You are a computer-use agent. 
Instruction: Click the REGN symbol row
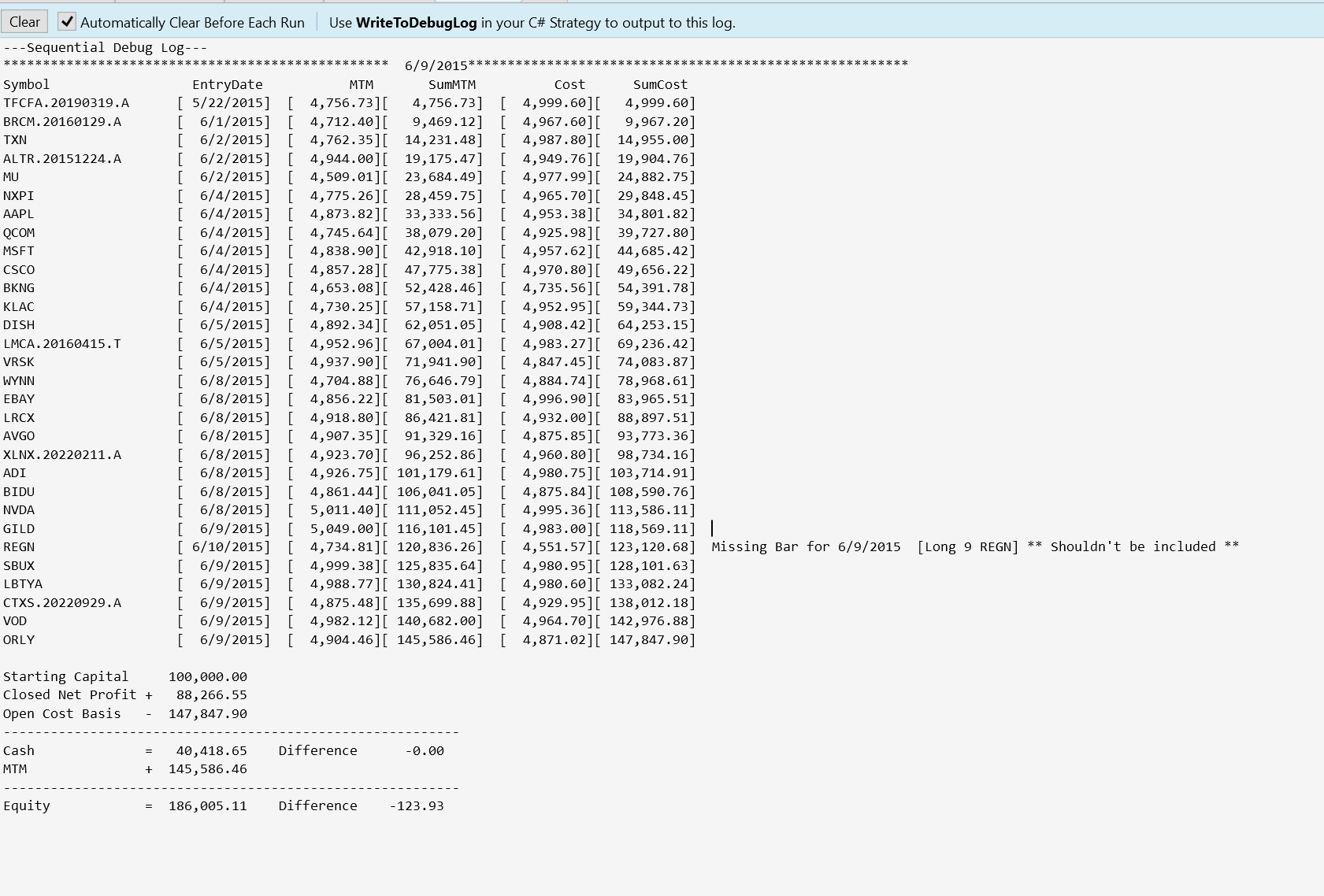pos(19,547)
